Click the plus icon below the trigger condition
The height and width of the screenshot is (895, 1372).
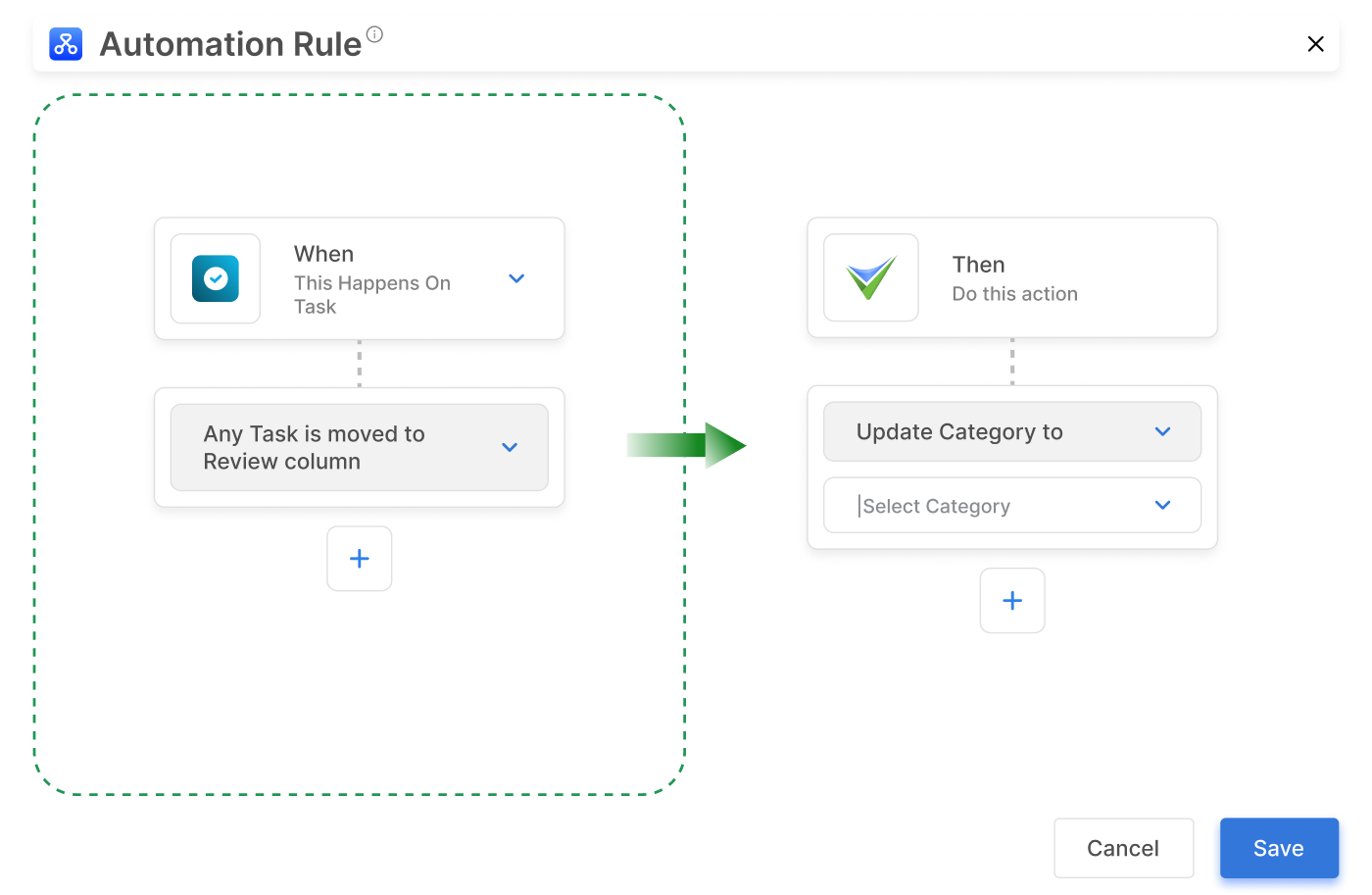click(360, 558)
